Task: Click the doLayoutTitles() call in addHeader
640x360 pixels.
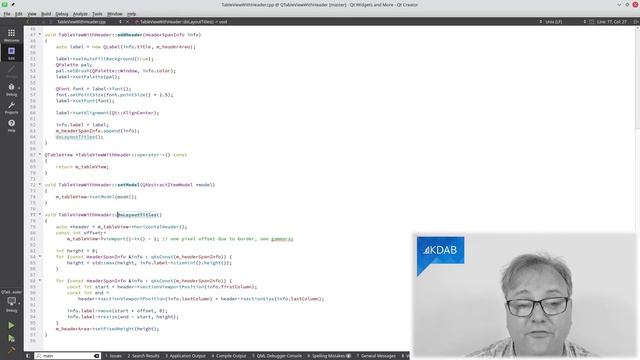Action: pyautogui.click(x=79, y=137)
